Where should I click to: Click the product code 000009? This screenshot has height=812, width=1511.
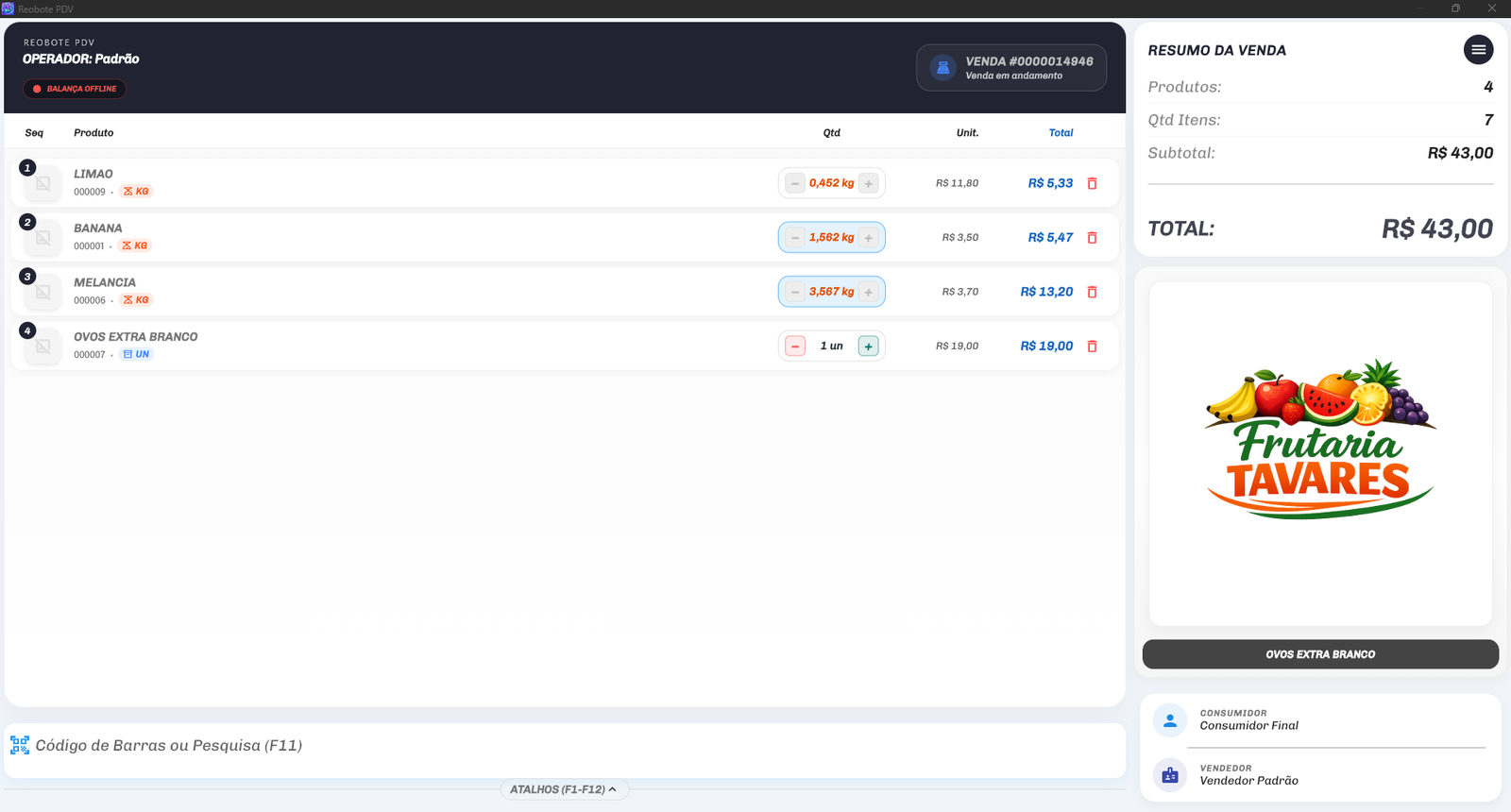click(x=90, y=192)
